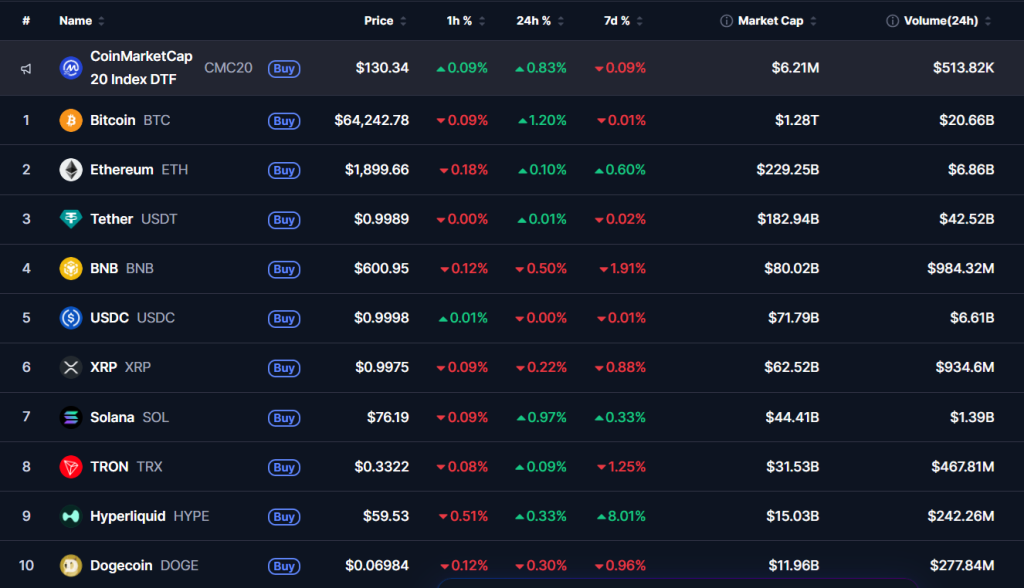
Task: Click Buy button for Hyperliquid
Action: point(284,517)
